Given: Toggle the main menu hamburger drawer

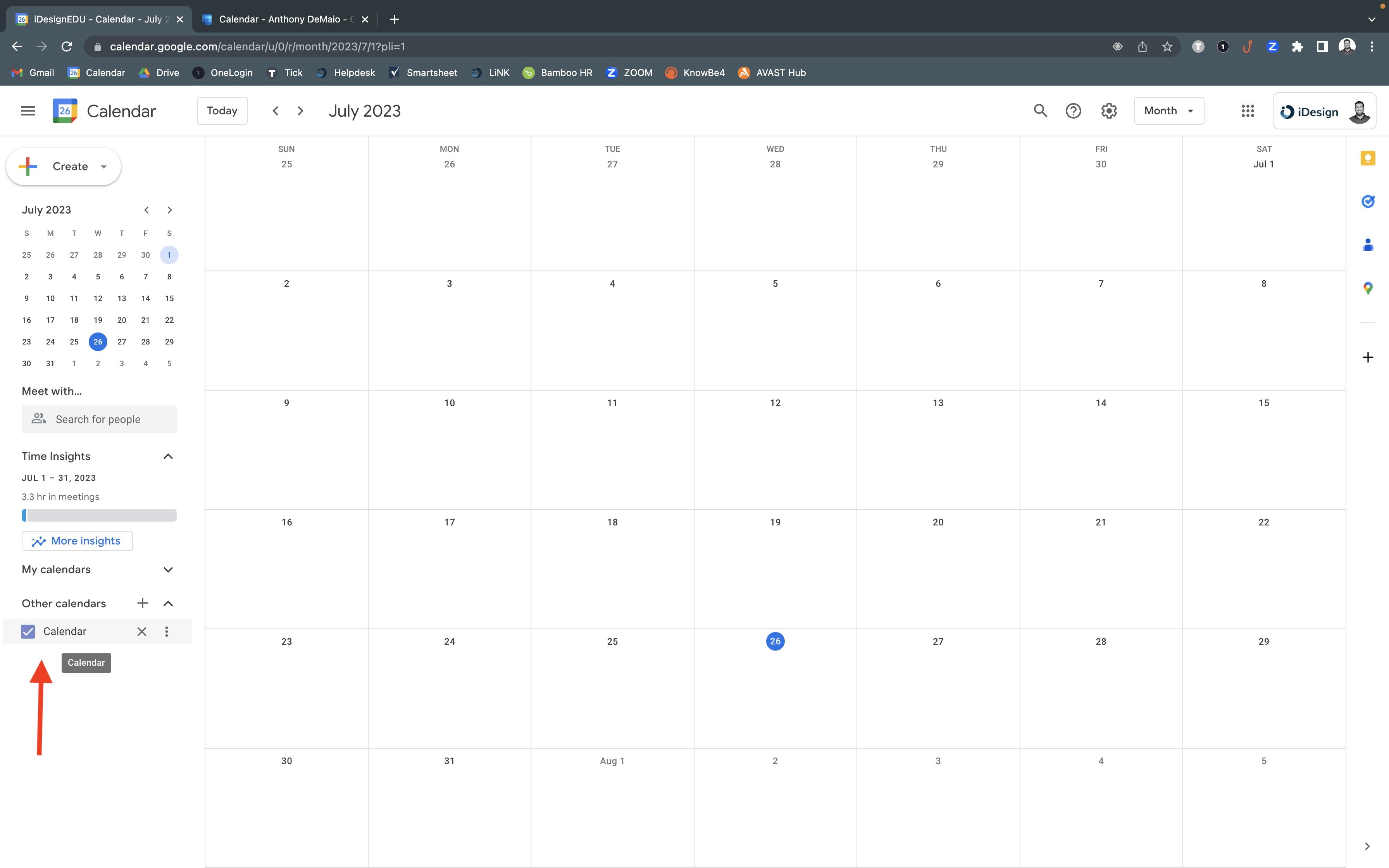Looking at the screenshot, I should (28, 111).
